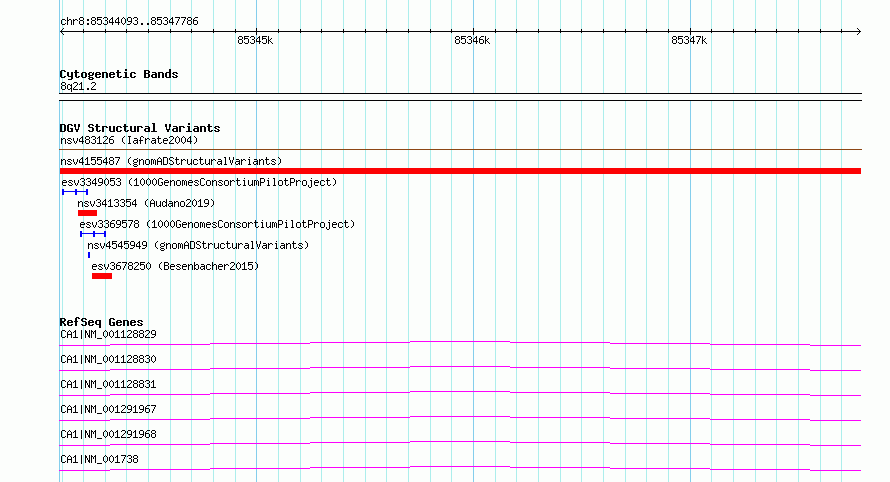
Task: Open the RefSeq Genes track title
Action: (102, 322)
